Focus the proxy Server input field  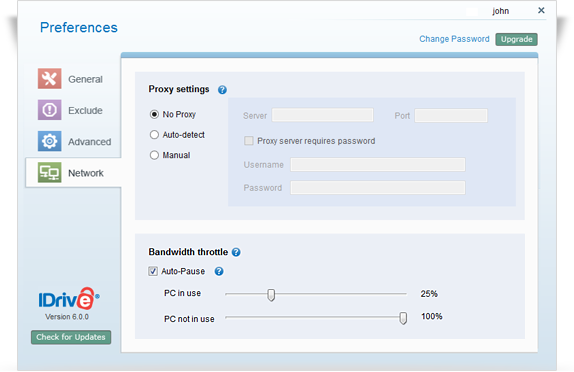(x=323, y=115)
